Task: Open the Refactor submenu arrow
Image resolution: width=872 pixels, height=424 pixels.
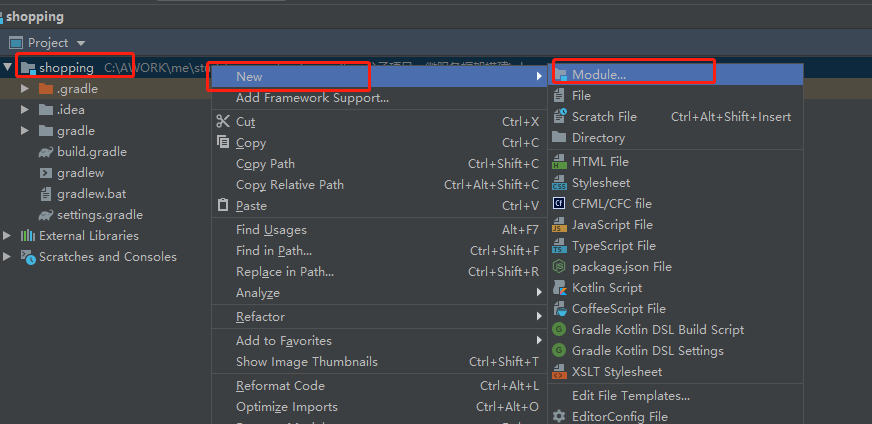Action: pyautogui.click(x=539, y=317)
